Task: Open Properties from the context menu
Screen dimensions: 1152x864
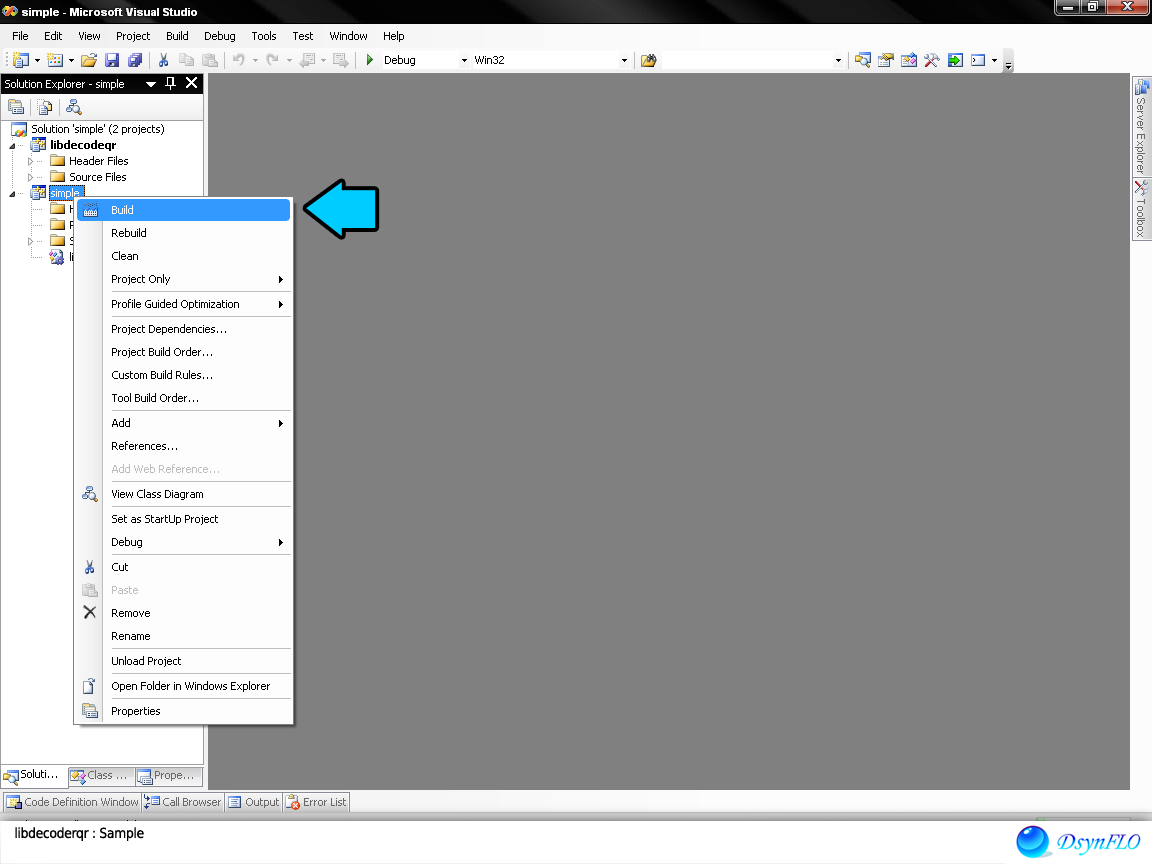Action: click(x=184, y=711)
